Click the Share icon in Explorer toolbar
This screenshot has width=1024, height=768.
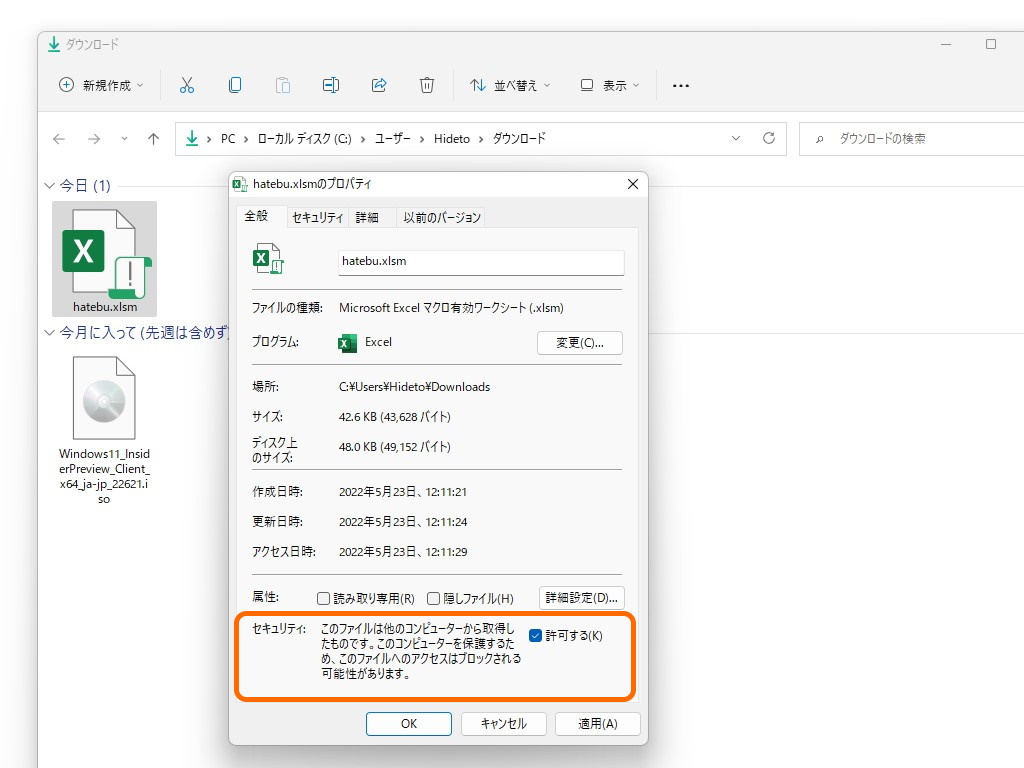click(x=379, y=85)
